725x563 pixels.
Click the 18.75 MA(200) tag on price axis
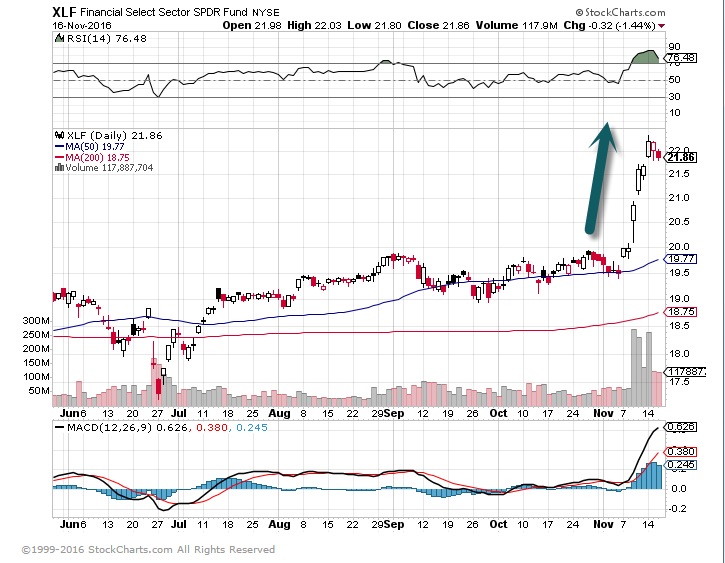680,312
